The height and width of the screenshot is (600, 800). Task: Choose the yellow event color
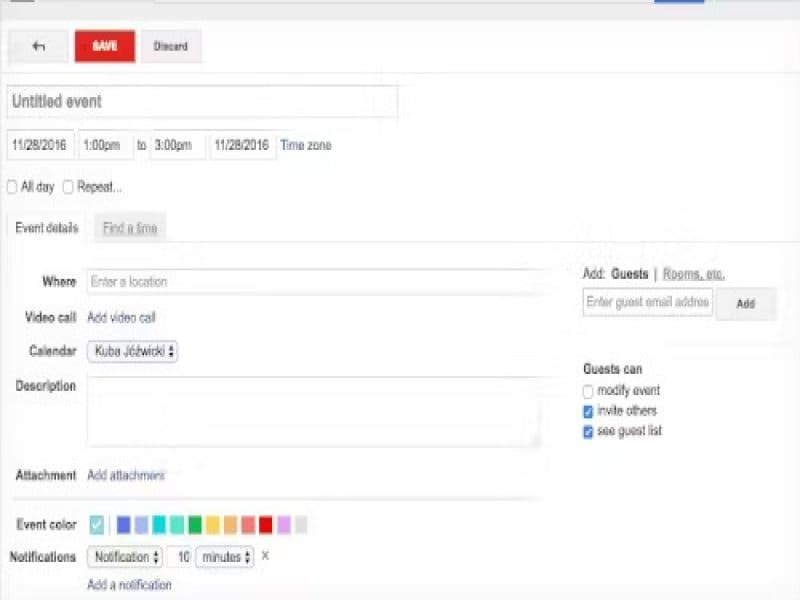(x=213, y=524)
